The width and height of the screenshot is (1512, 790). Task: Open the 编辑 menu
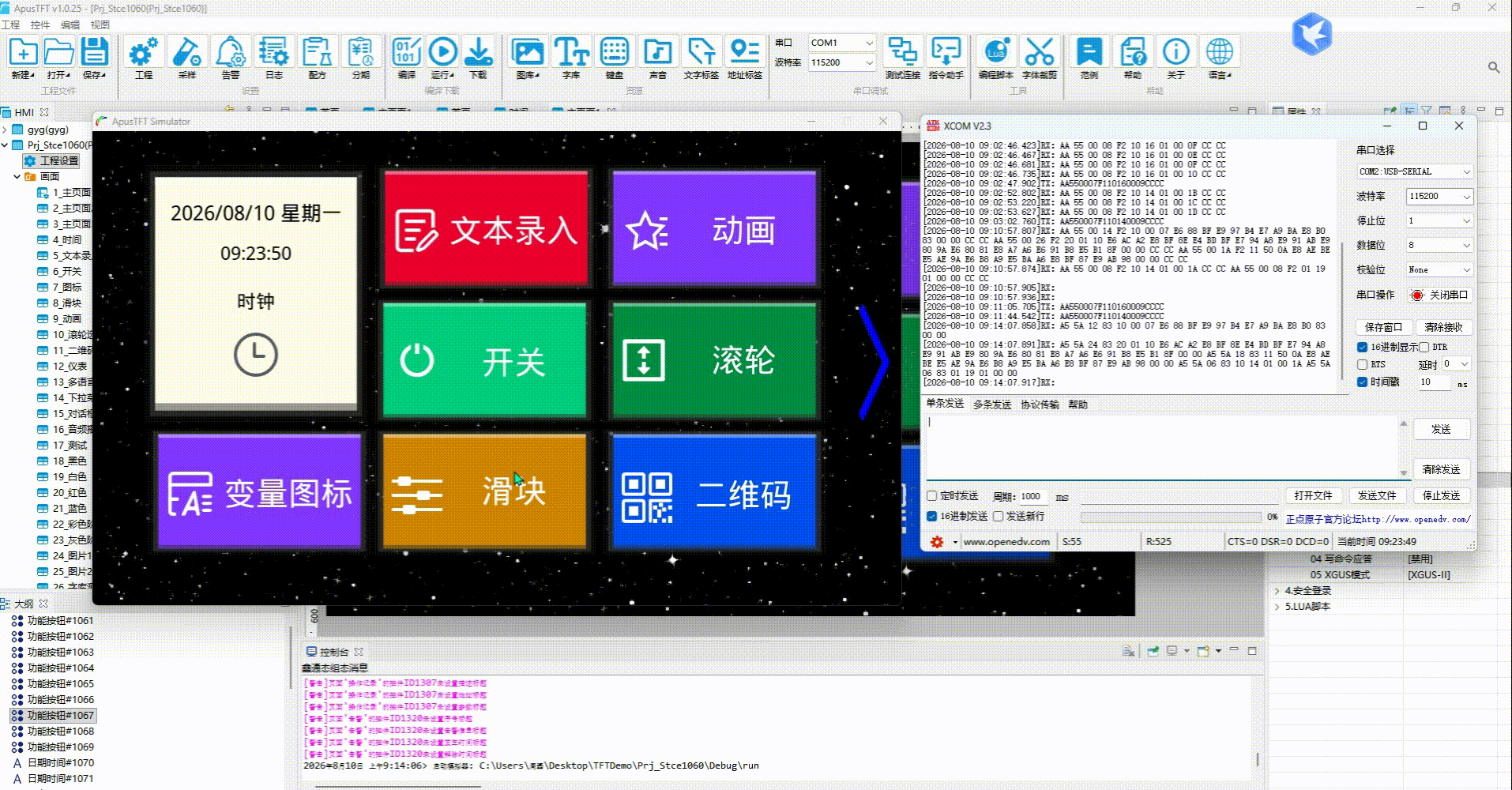click(70, 24)
